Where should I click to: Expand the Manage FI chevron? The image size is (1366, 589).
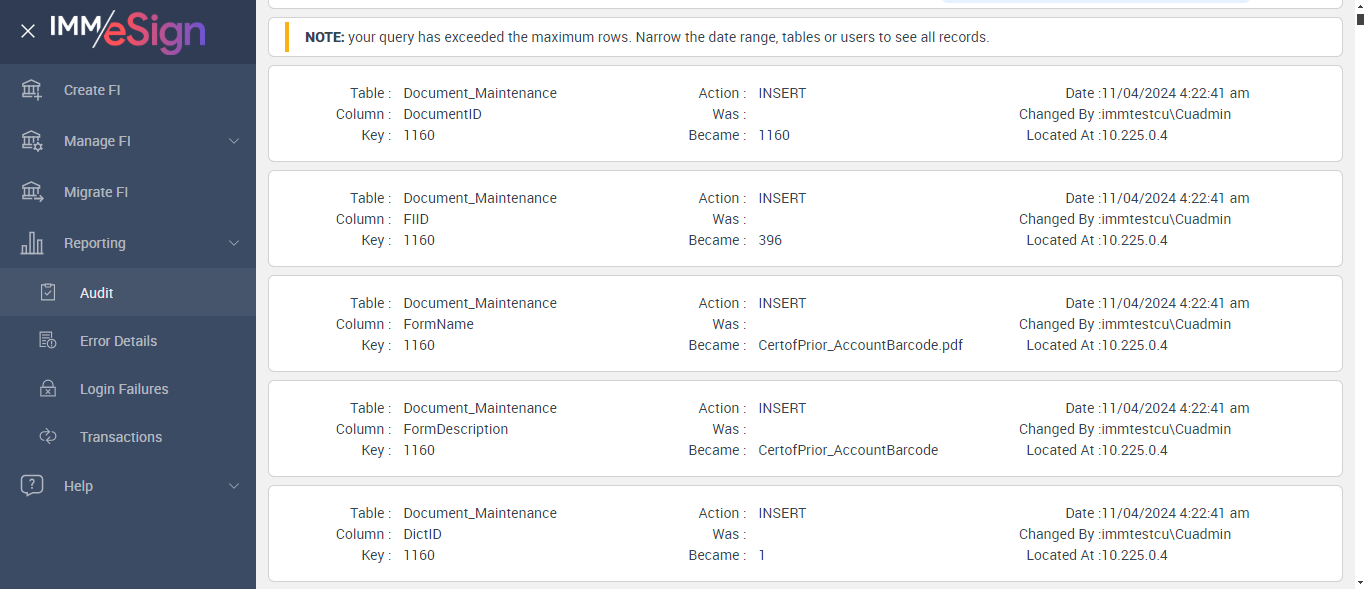click(x=234, y=141)
